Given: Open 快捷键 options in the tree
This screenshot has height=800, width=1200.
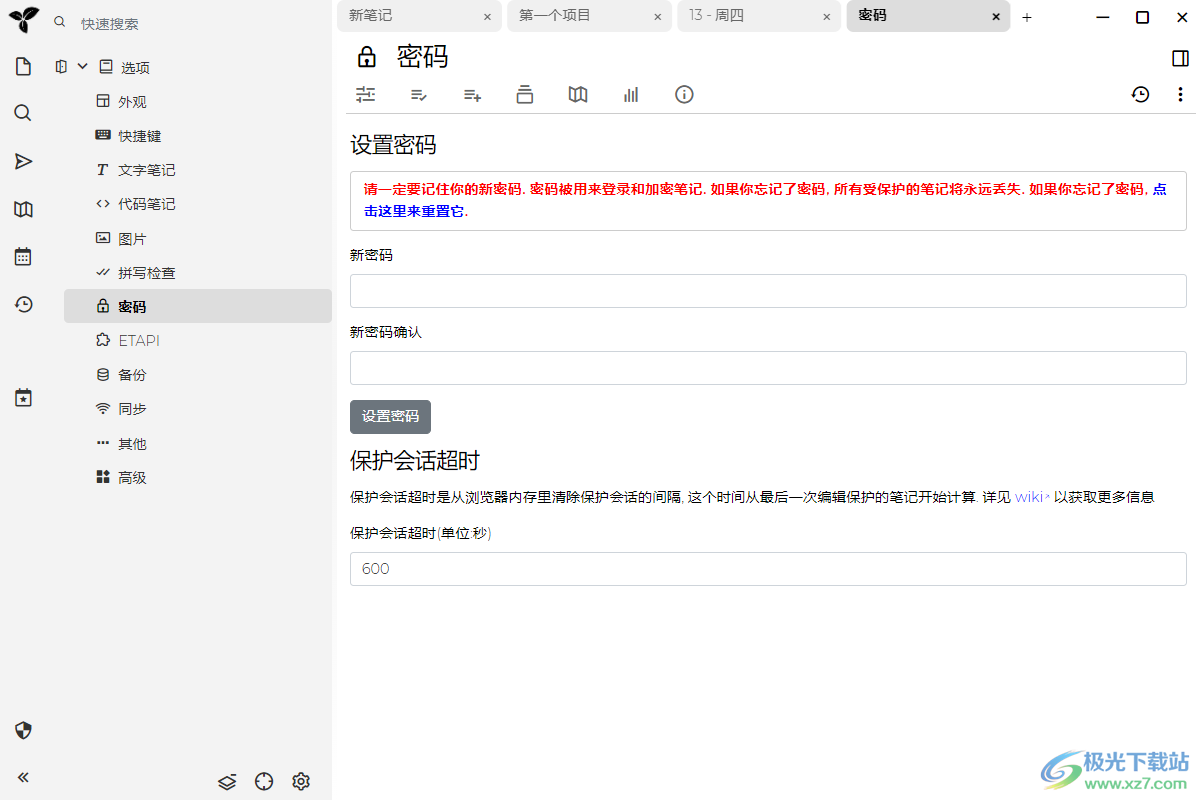Looking at the screenshot, I should (x=140, y=135).
